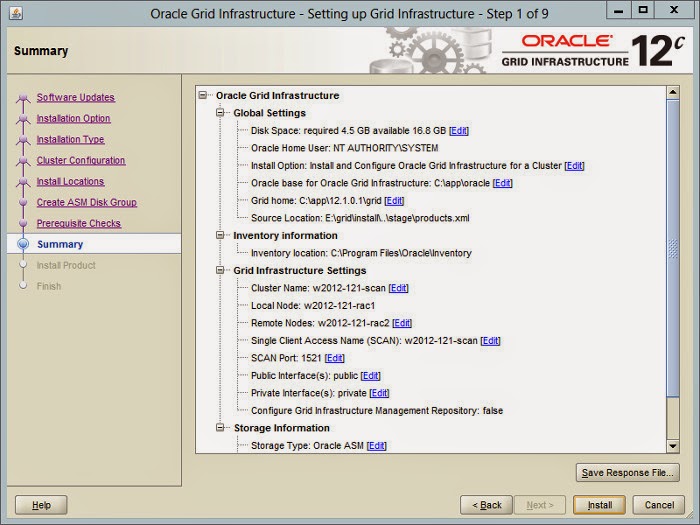Select the Oracle Home User row

(345, 148)
